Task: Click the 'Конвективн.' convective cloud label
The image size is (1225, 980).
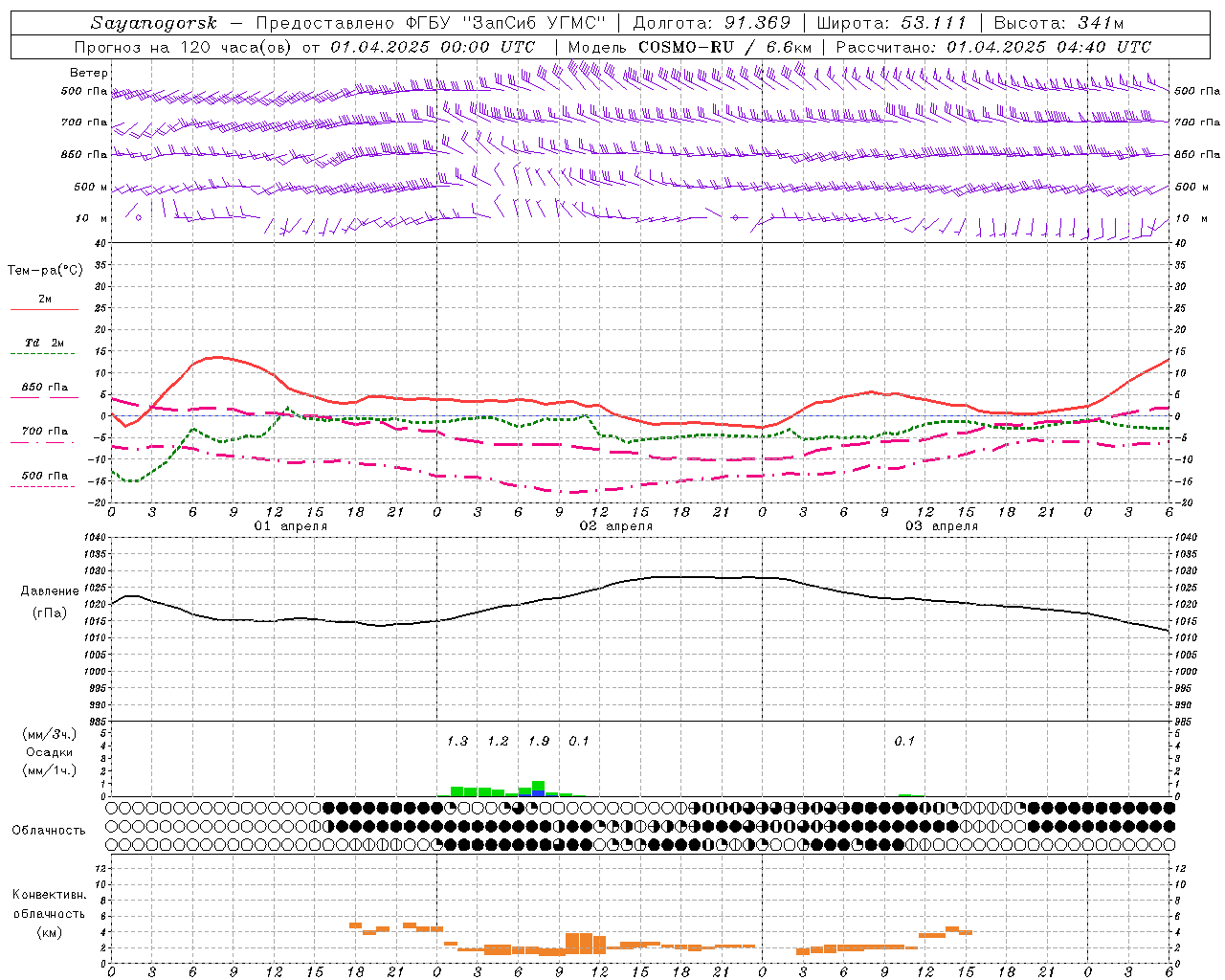Action: pos(50,895)
